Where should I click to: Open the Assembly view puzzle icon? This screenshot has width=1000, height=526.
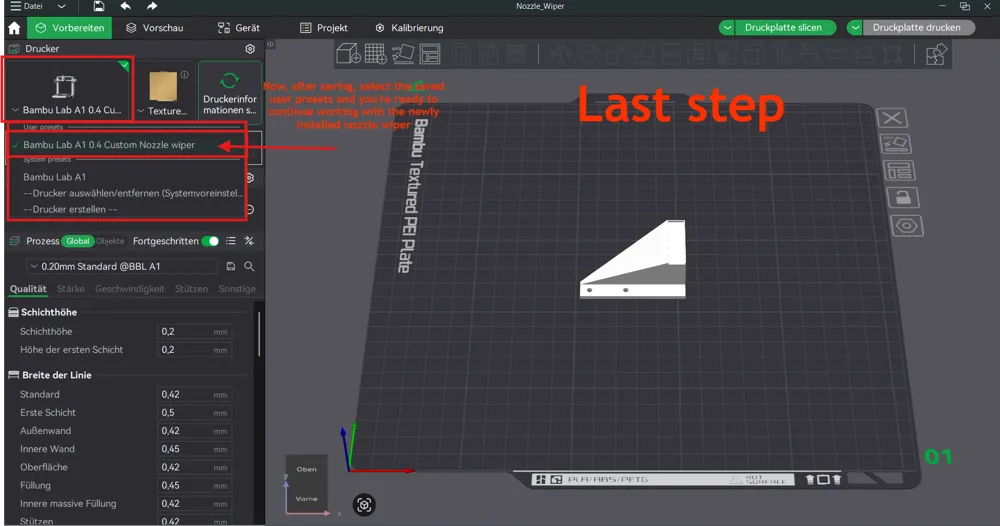coord(936,54)
